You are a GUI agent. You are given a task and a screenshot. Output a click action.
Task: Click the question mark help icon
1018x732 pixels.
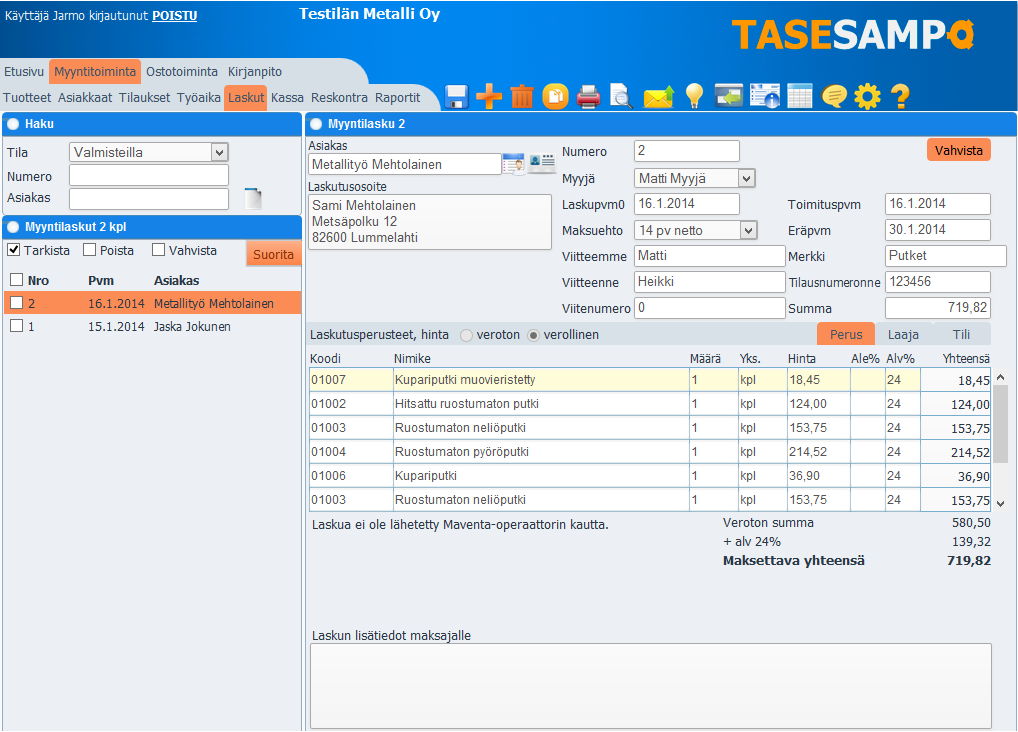click(x=900, y=96)
